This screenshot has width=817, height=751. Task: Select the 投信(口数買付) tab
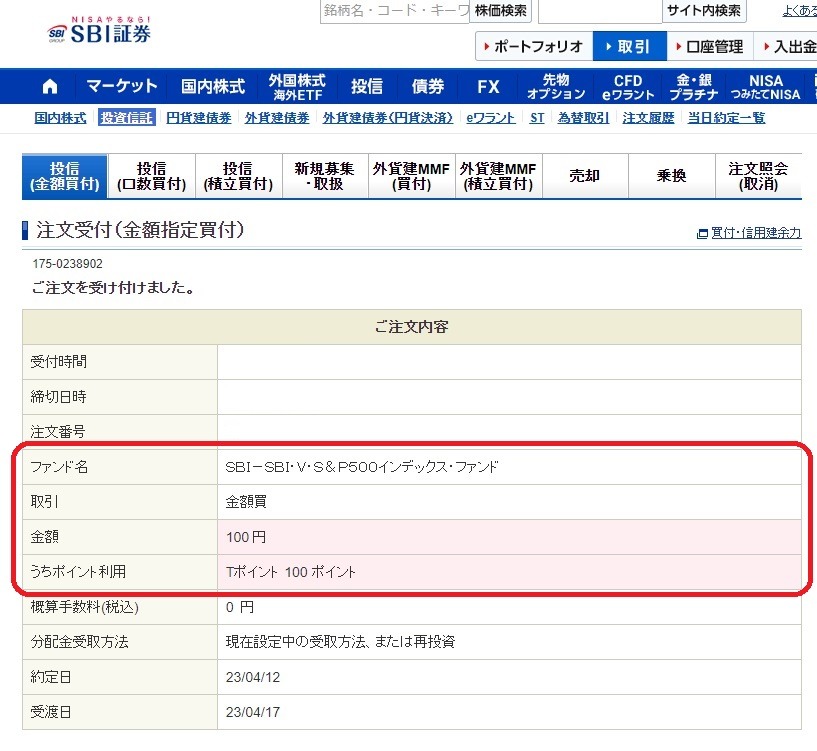[x=152, y=176]
